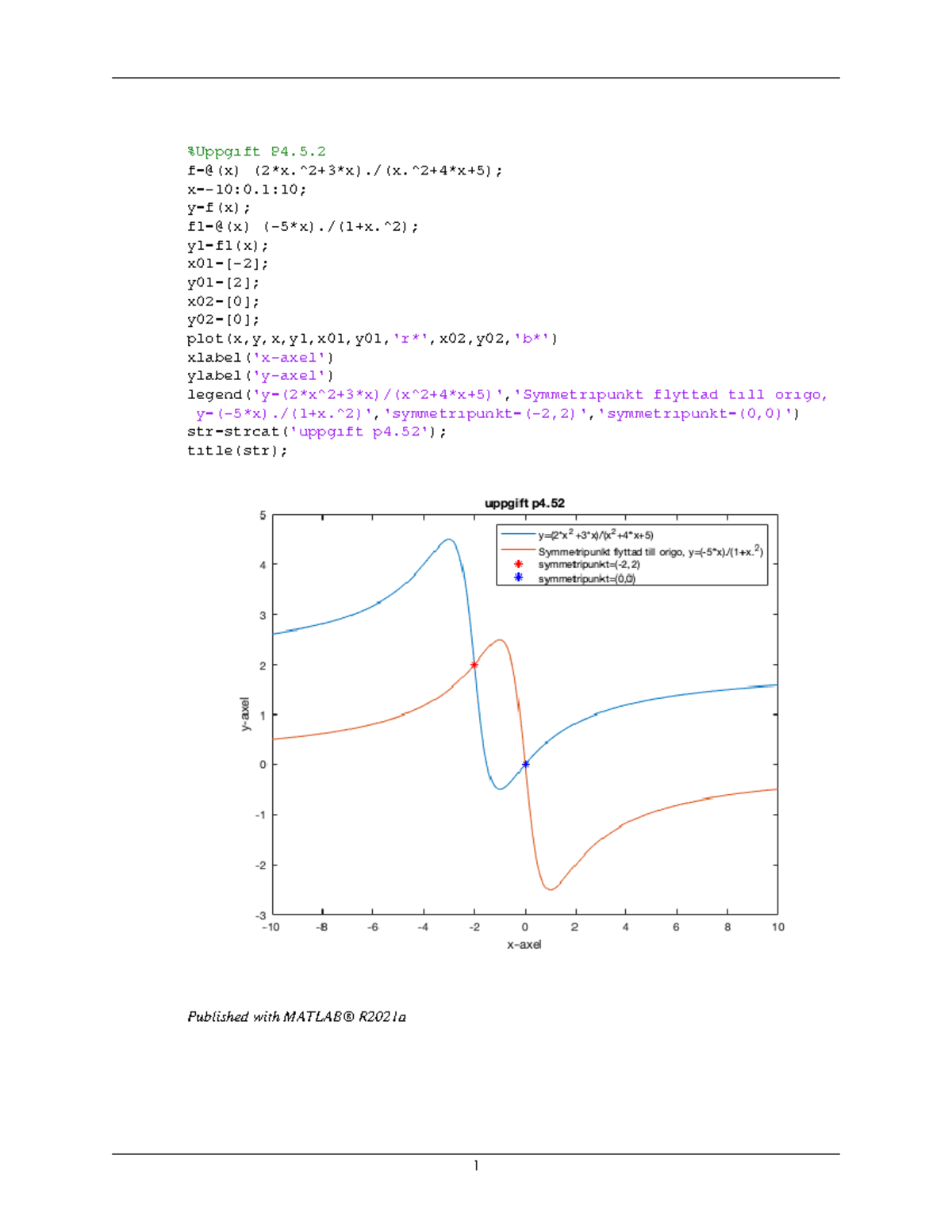Select the %Uppgift P4.5.2 comment line
The image size is (952, 1232).
click(x=258, y=151)
